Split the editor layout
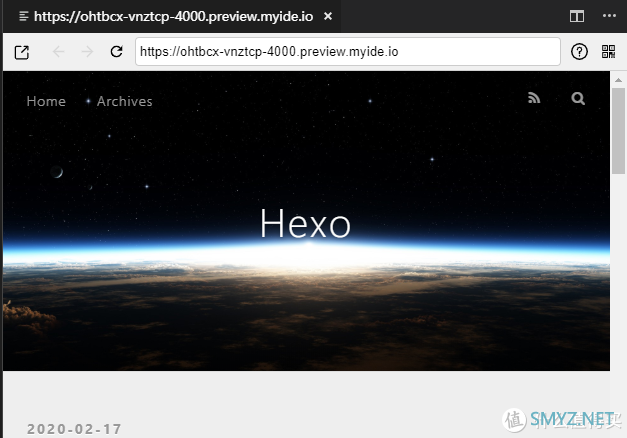The width and height of the screenshot is (627, 438). [577, 16]
